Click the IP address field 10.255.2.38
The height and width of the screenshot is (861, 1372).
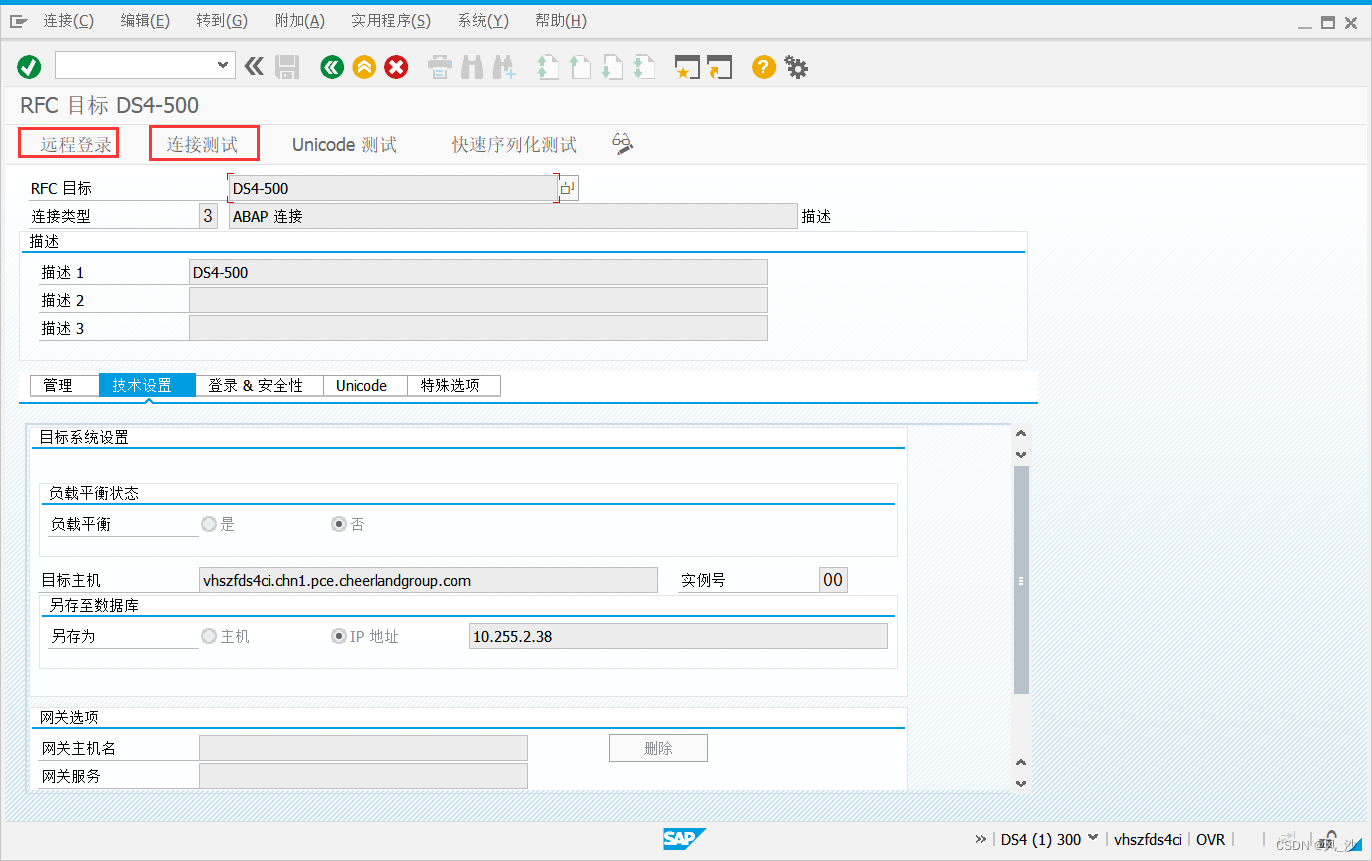coord(678,636)
